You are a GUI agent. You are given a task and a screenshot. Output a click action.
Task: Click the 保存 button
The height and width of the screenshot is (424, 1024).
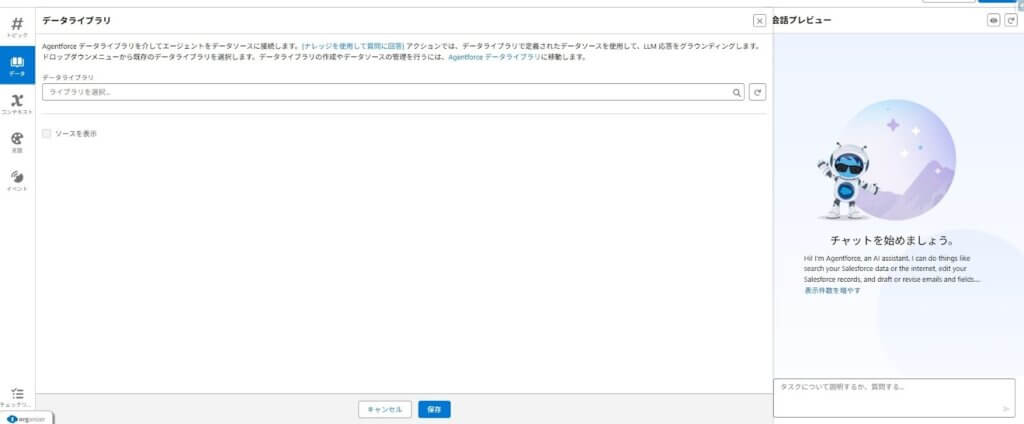click(434, 410)
